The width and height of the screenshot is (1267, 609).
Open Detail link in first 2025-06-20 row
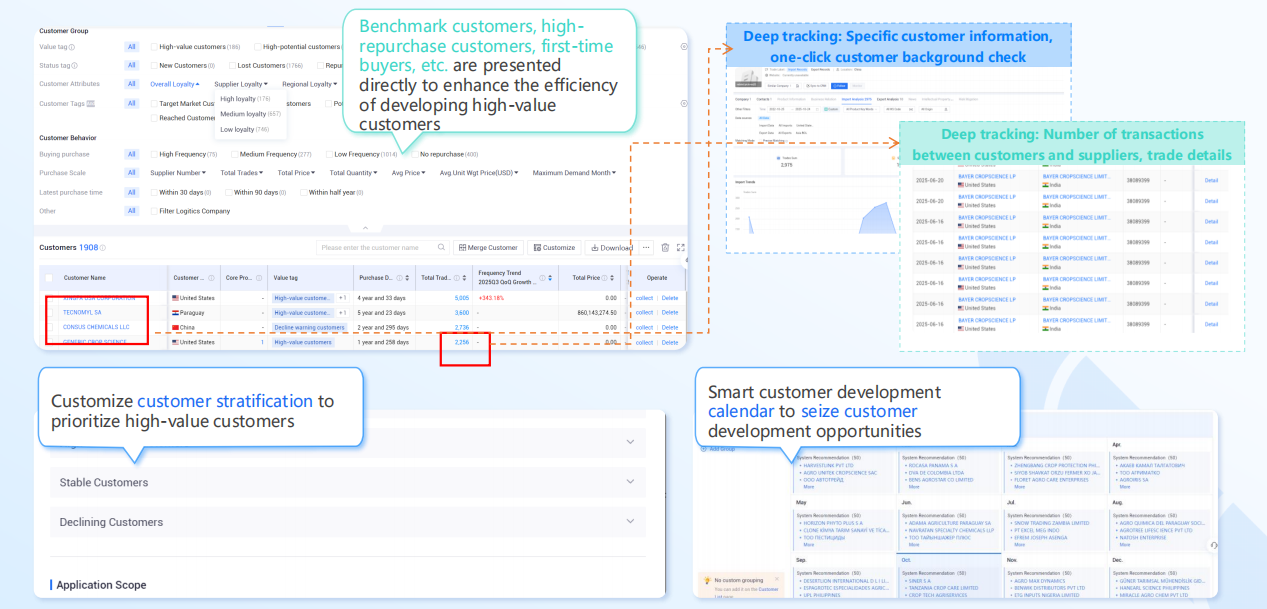pyautogui.click(x=1211, y=180)
